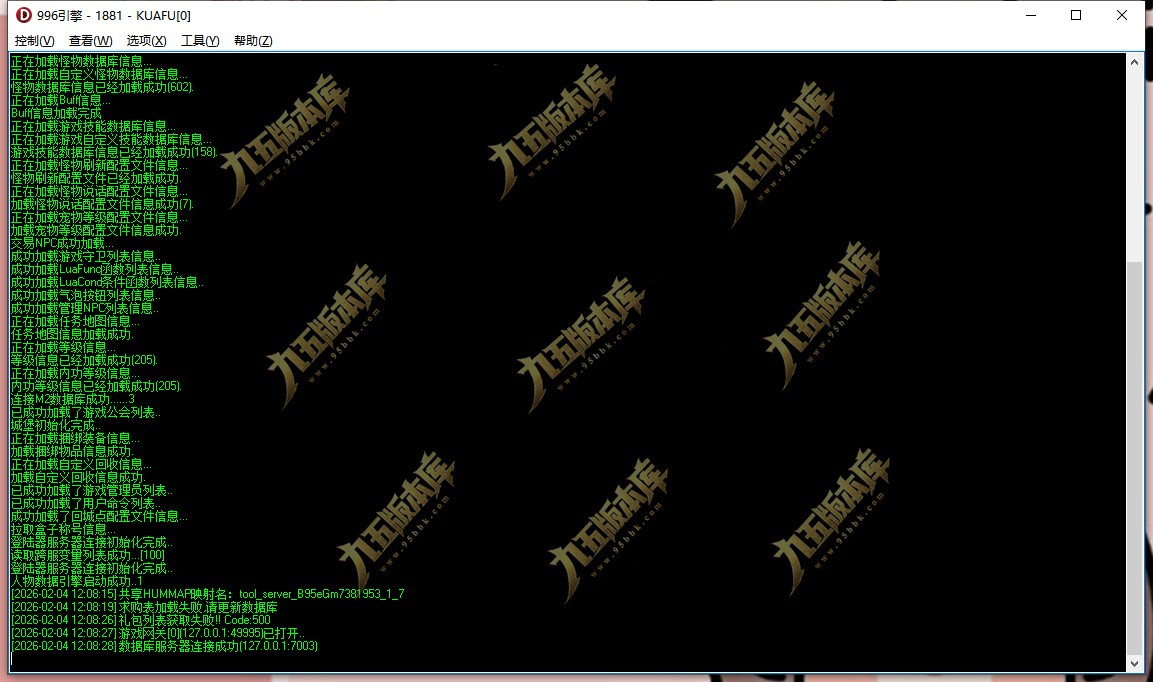Minimize the 996引擎 window
1153x682 pixels.
1031,15
